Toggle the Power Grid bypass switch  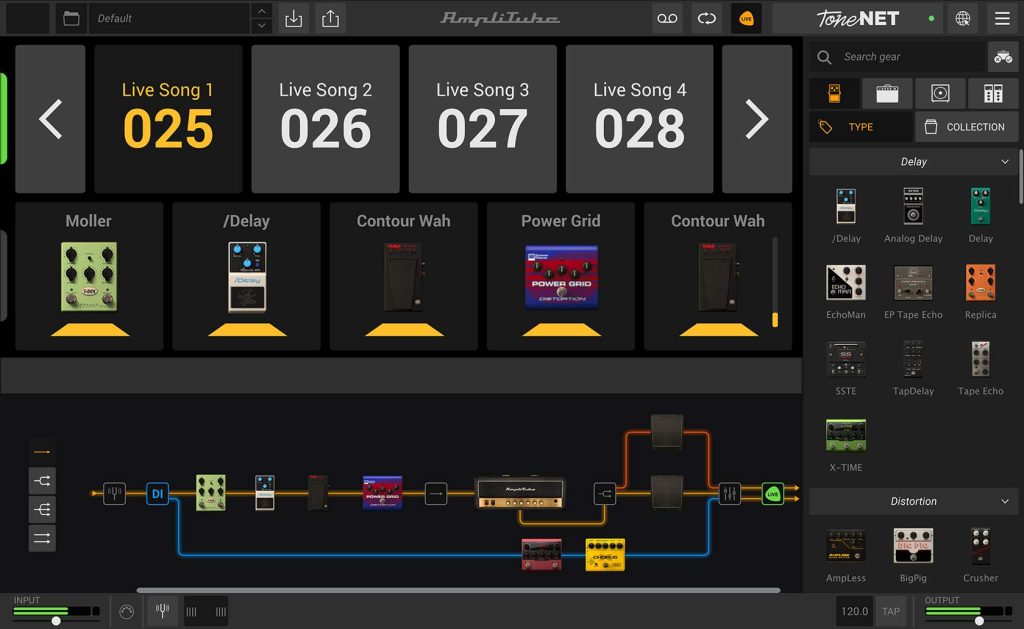click(561, 330)
